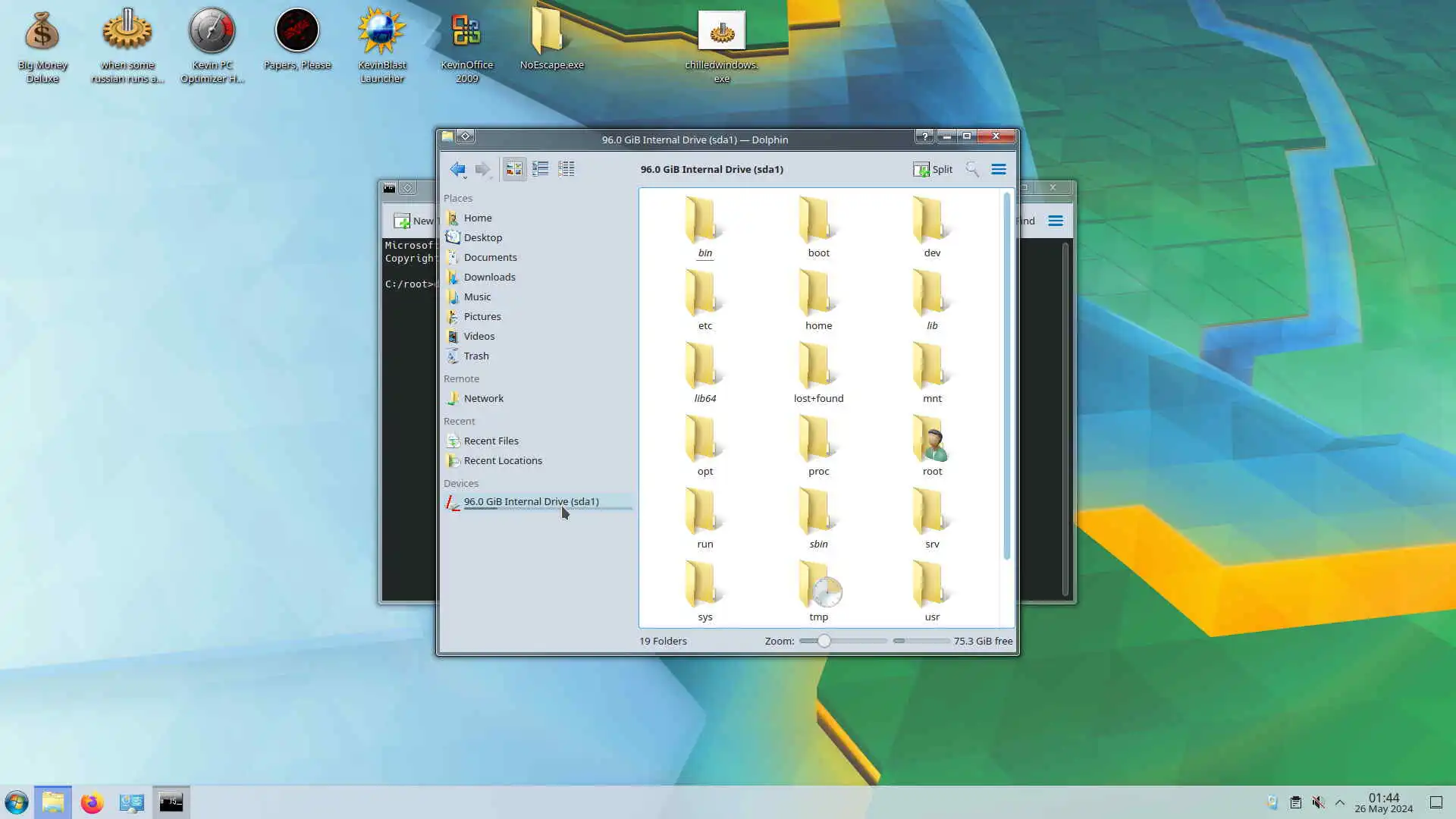Screen dimensions: 1456x819
Task: Switch to Details view mode
Action: click(566, 169)
